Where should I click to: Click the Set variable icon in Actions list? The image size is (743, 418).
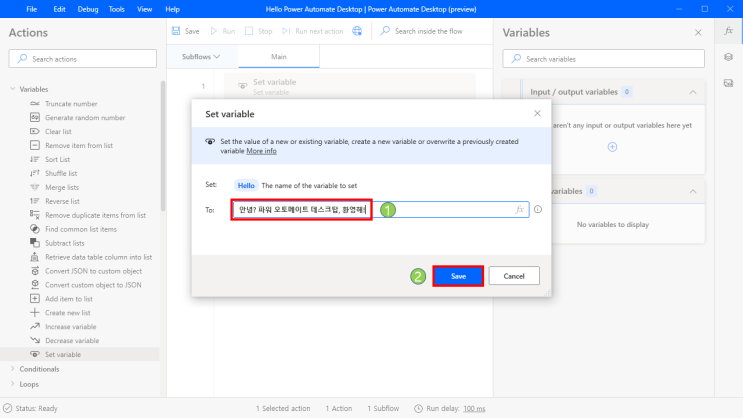tap(35, 354)
